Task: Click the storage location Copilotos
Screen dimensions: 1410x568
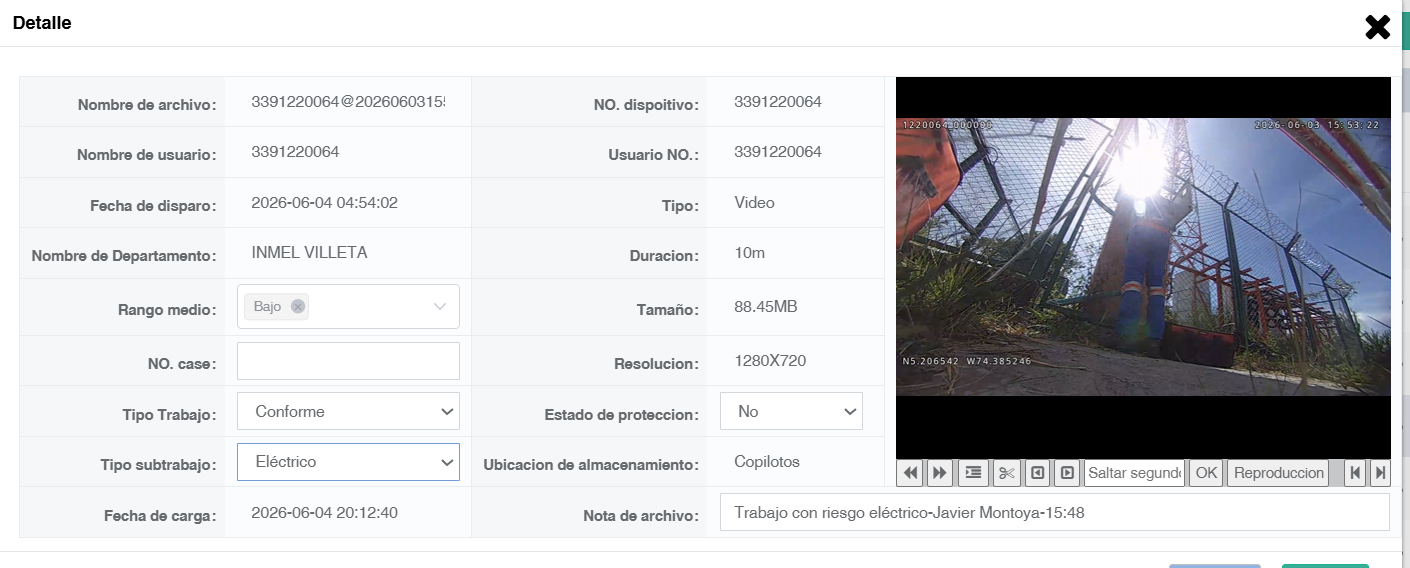Action: coord(767,462)
